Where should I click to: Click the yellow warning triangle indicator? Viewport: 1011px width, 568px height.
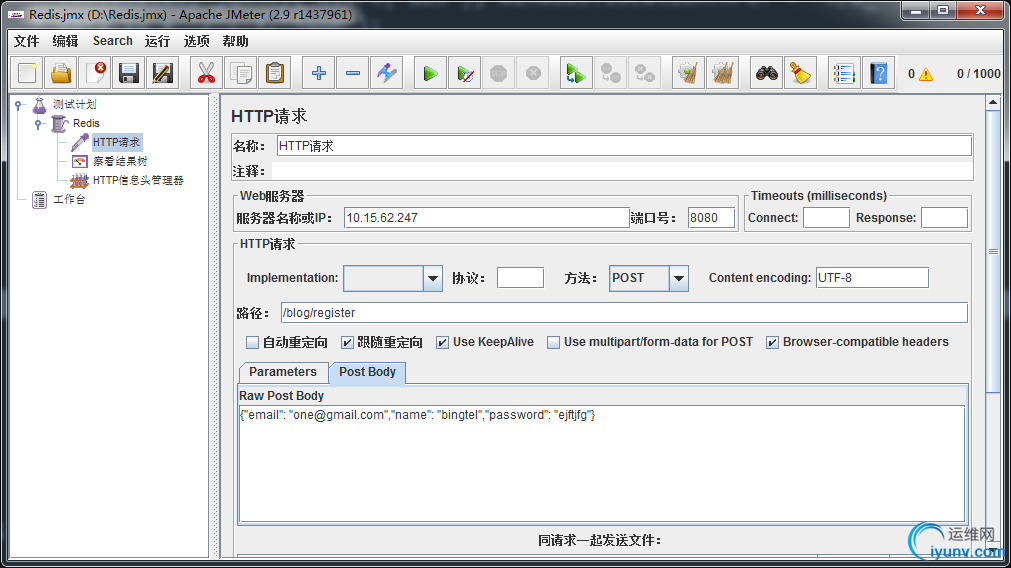click(x=926, y=74)
